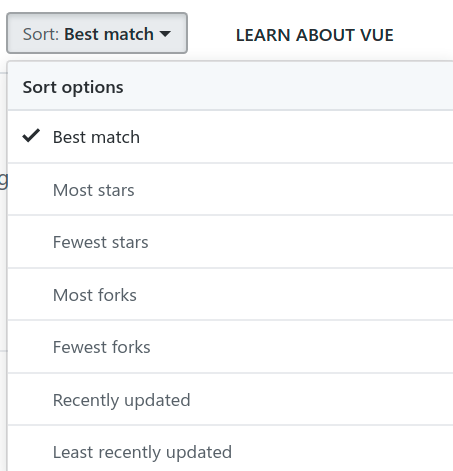
Task: Open the Sort: Best match dropdown
Action: click(97, 33)
